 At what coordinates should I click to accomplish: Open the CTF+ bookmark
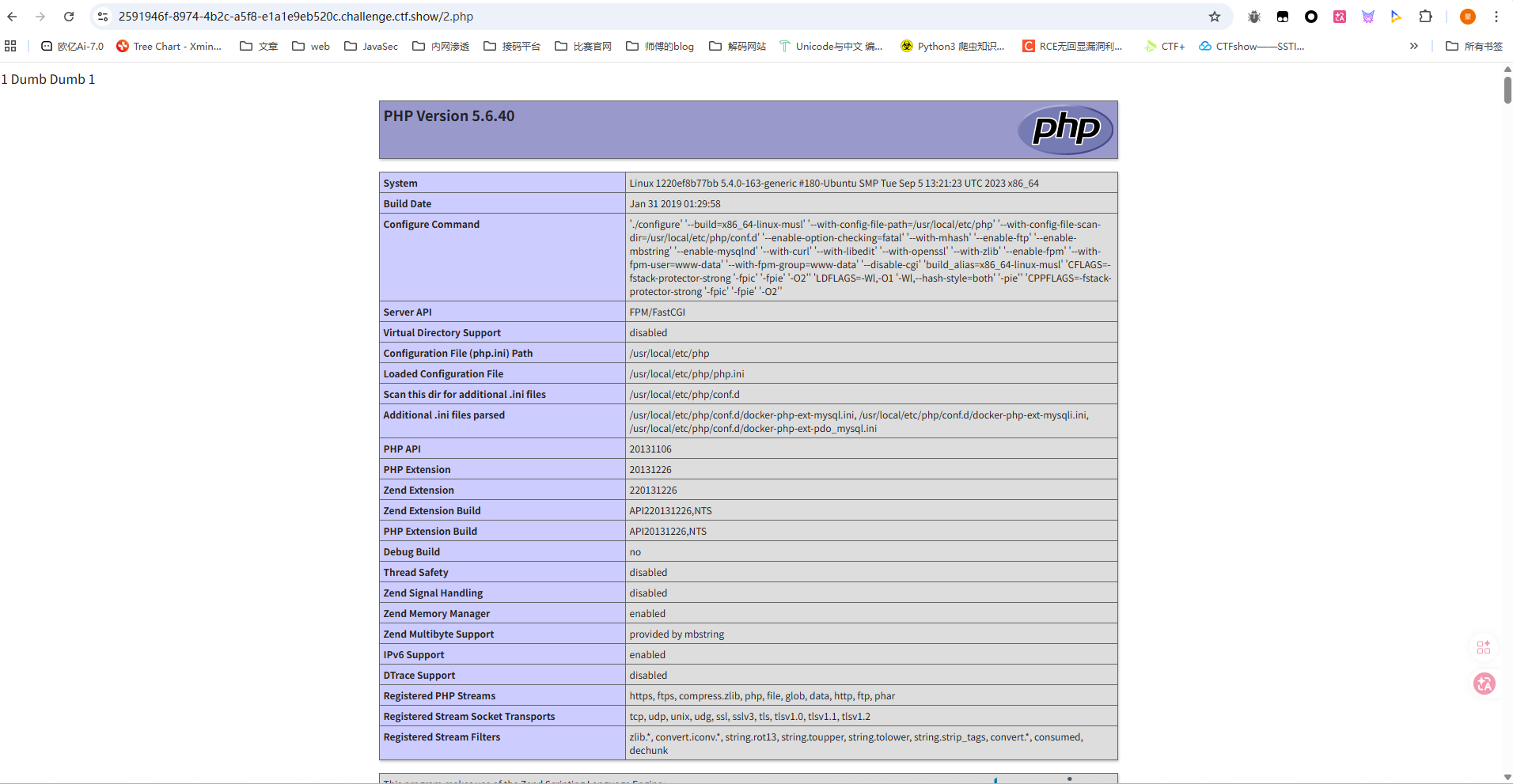point(1165,46)
